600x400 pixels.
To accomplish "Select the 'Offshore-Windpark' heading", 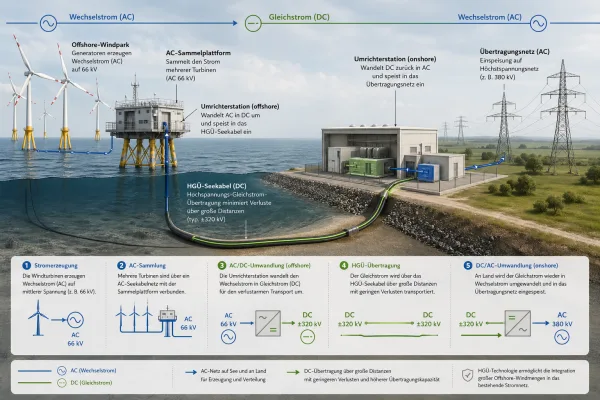I will click(100, 45).
